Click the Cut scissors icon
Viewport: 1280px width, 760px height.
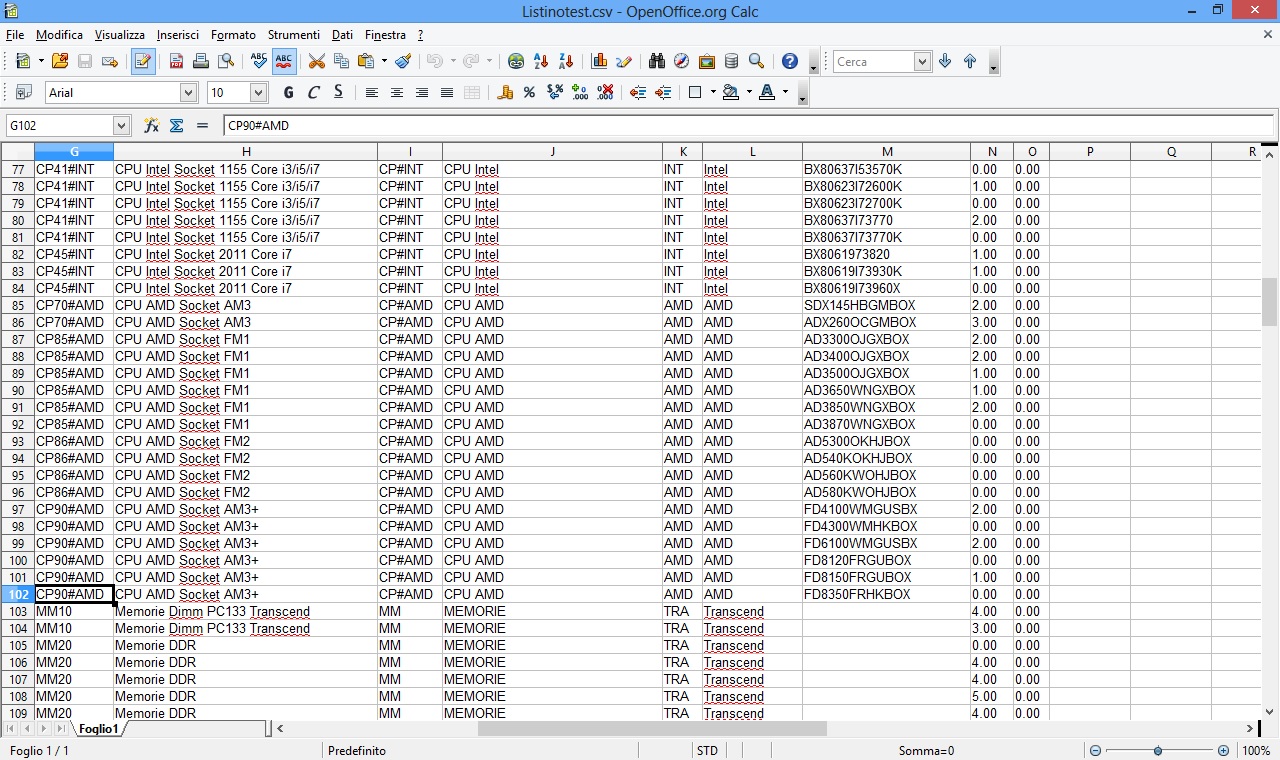click(317, 61)
